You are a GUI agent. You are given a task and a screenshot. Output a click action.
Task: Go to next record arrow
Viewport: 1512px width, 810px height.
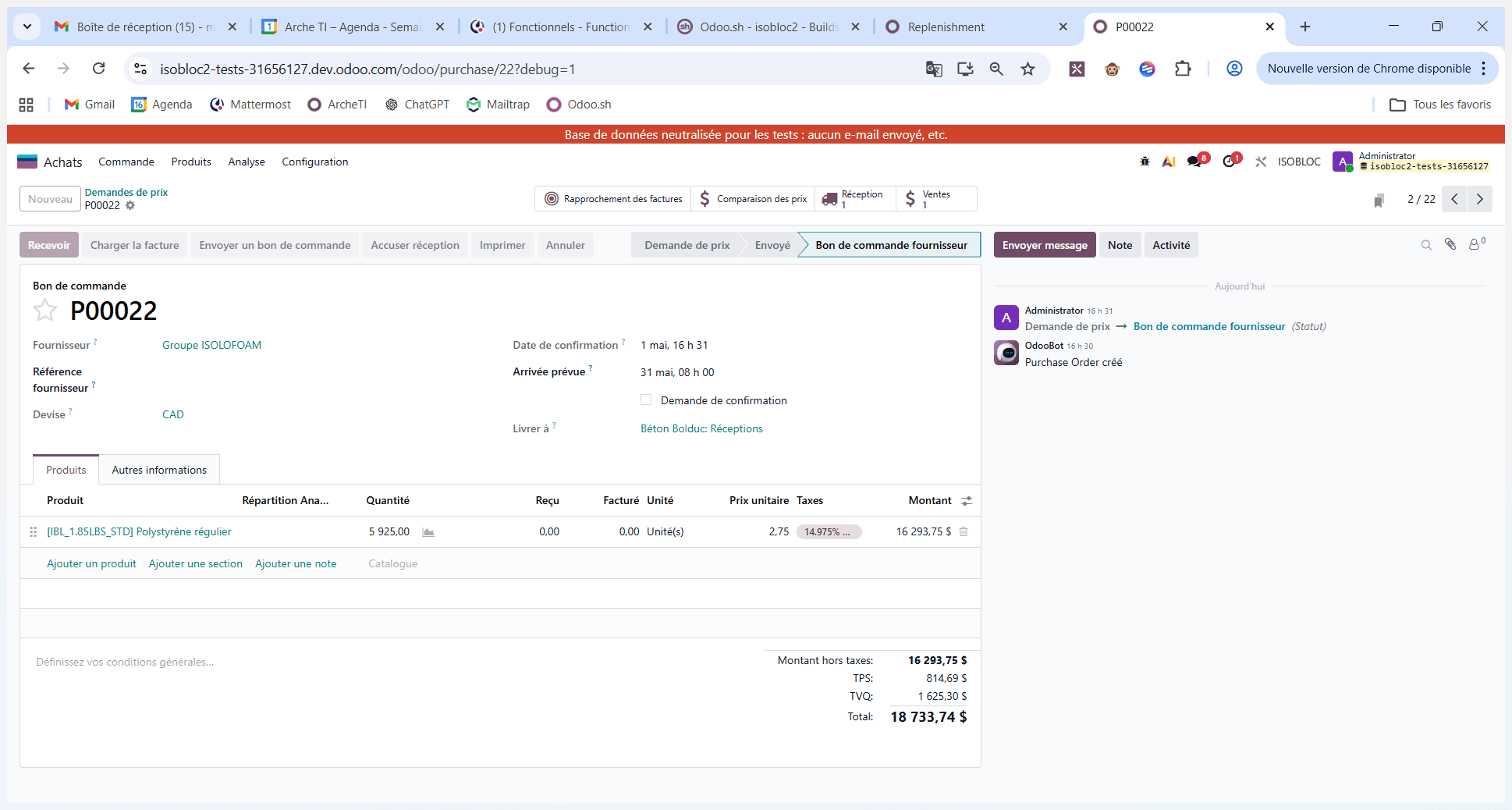pos(1480,199)
